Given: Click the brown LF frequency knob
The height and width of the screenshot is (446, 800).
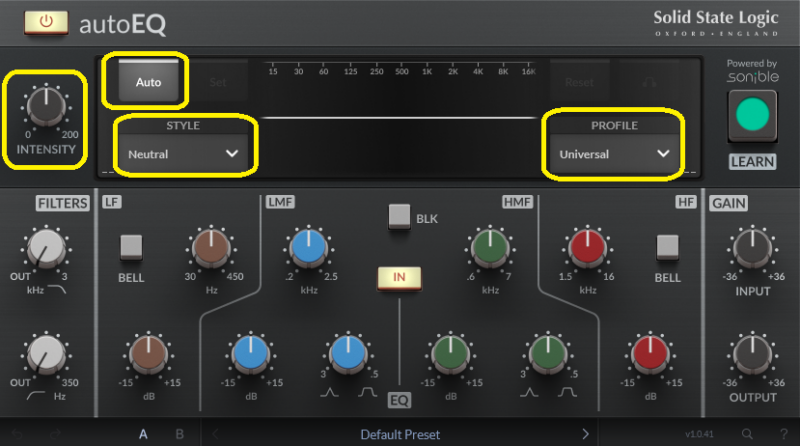Looking at the screenshot, I should [x=211, y=248].
